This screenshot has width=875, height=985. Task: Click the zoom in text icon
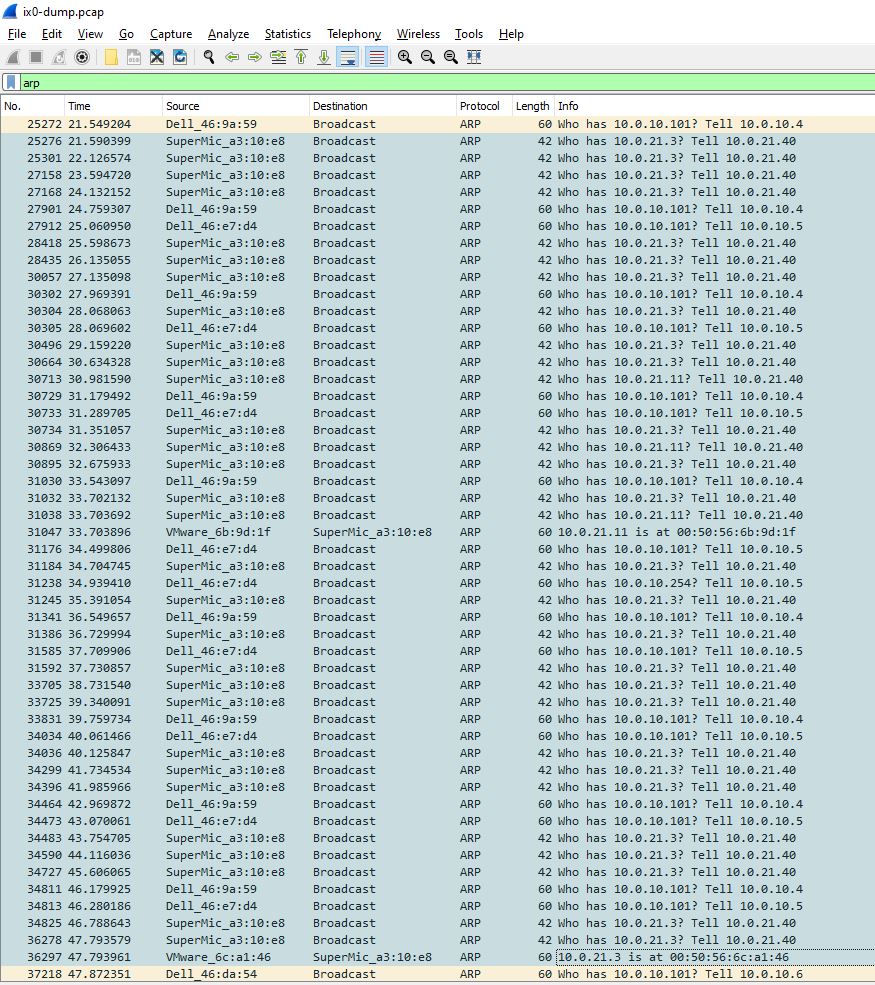click(x=405, y=58)
